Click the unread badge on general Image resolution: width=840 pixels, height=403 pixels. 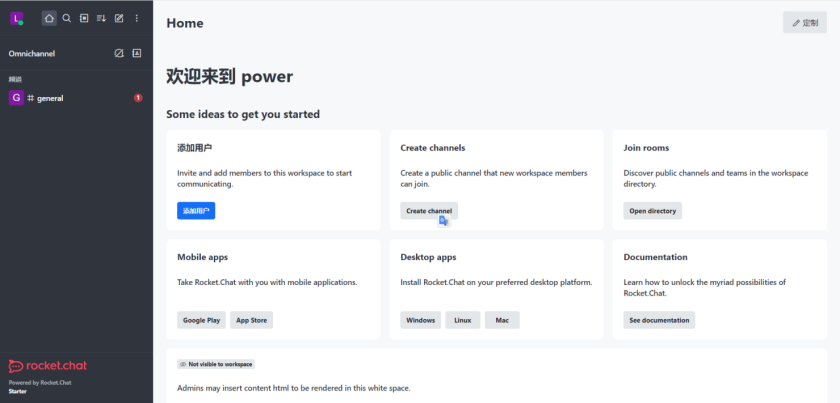pyautogui.click(x=138, y=98)
